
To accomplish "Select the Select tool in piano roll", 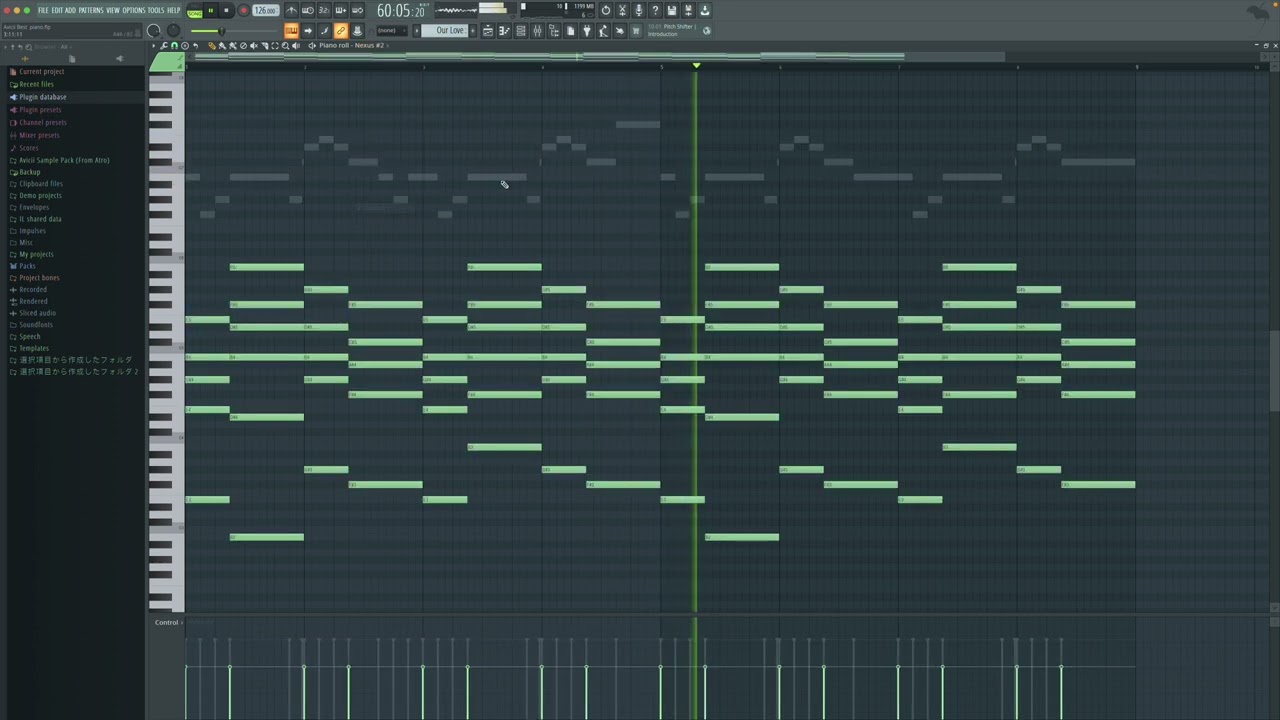I will (x=275, y=46).
